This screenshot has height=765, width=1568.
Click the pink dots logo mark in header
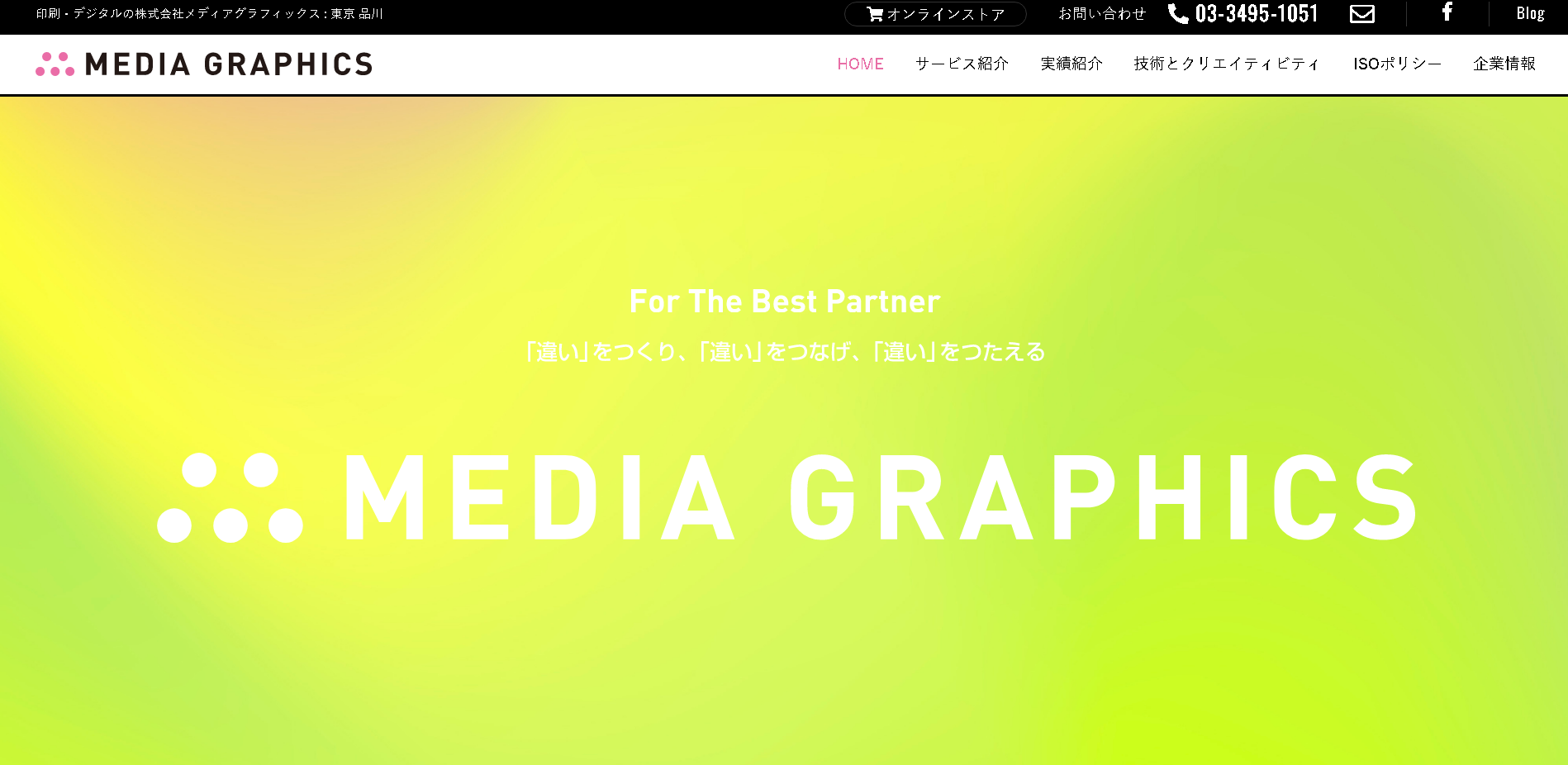tap(55, 64)
